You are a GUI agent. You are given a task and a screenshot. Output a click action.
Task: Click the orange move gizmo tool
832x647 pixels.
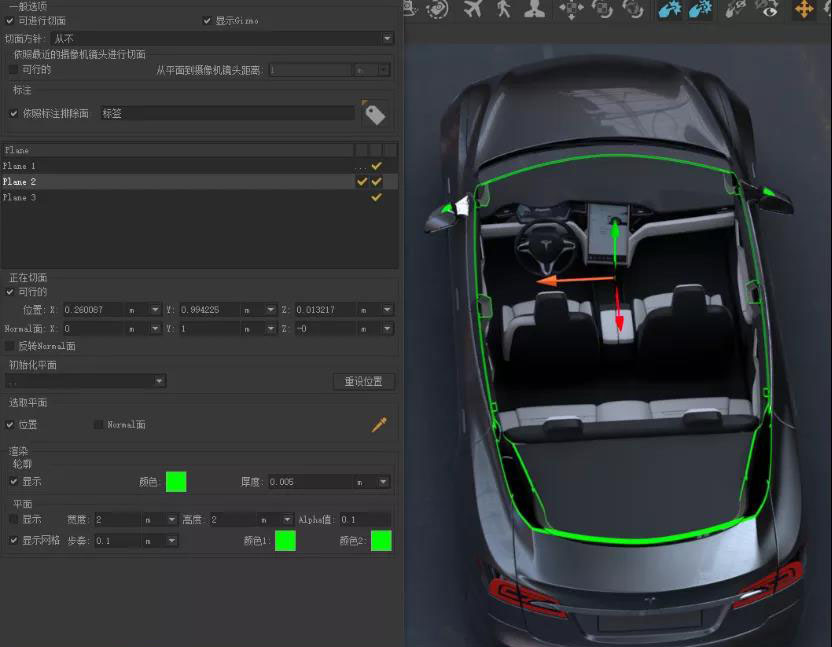(803, 9)
